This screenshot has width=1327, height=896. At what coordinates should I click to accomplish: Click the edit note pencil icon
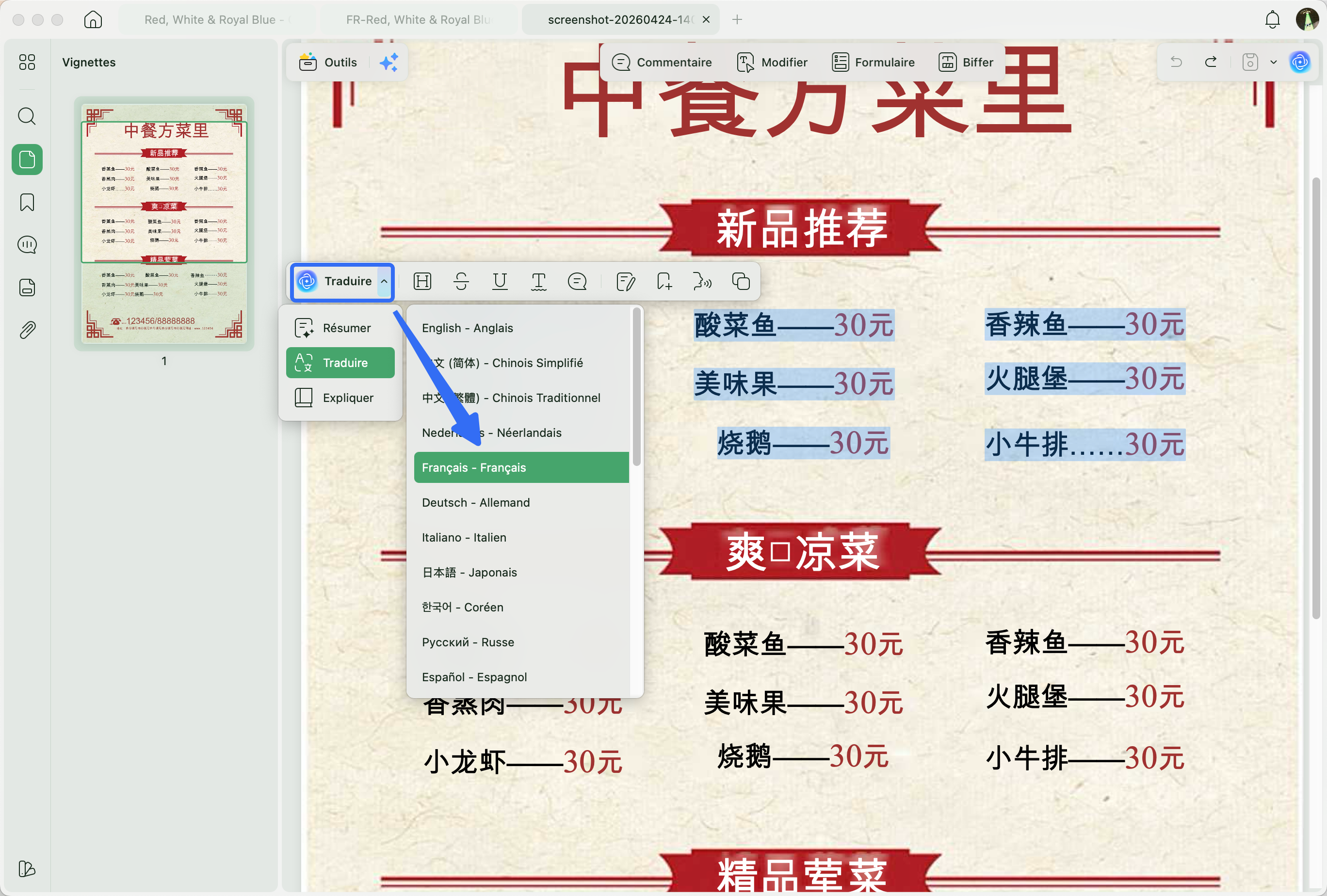(626, 281)
